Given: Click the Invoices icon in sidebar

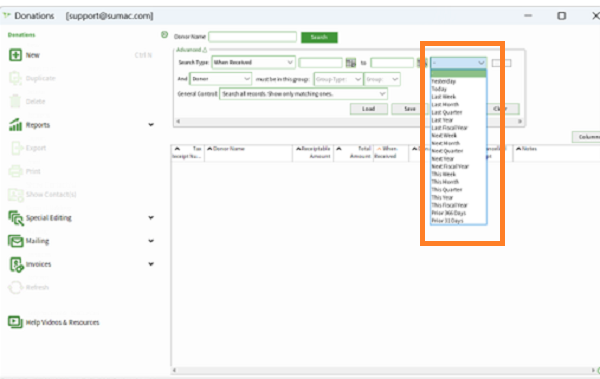Looking at the screenshot, I should (16, 265).
